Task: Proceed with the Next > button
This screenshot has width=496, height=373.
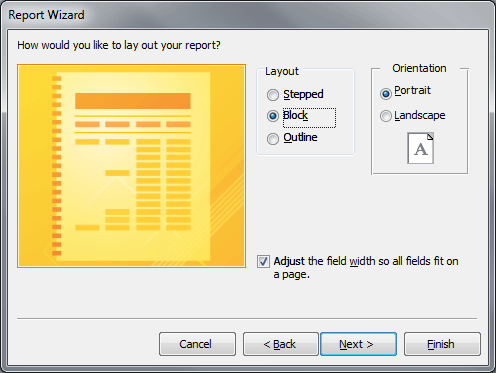Action: (358, 344)
